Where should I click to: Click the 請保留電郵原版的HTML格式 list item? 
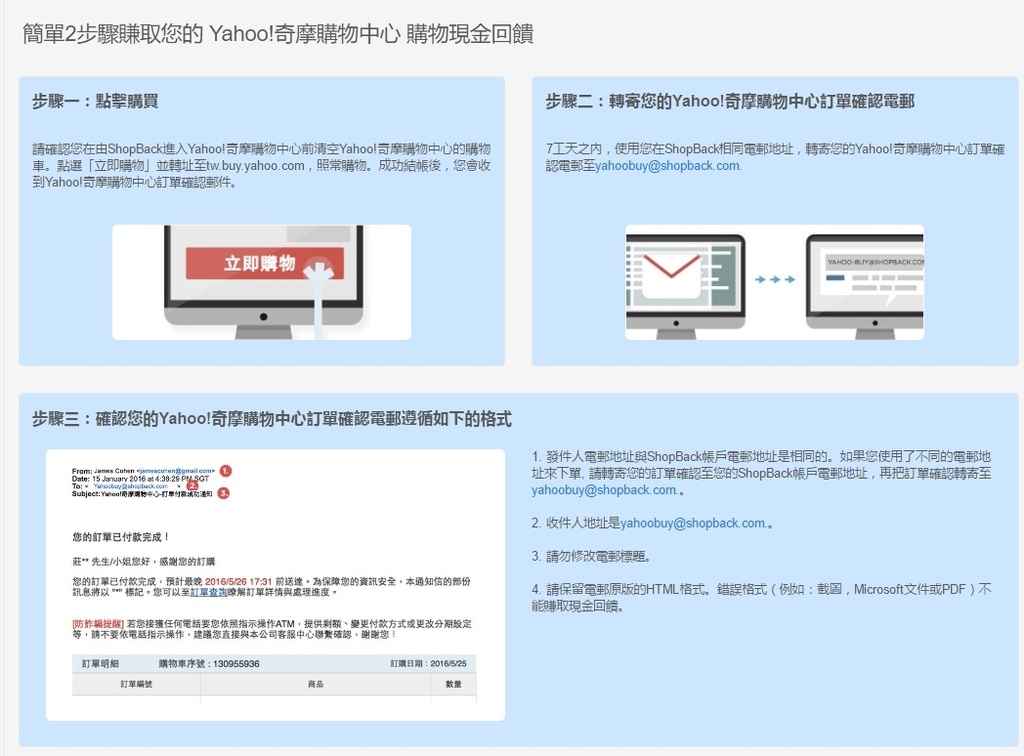[x=761, y=597]
